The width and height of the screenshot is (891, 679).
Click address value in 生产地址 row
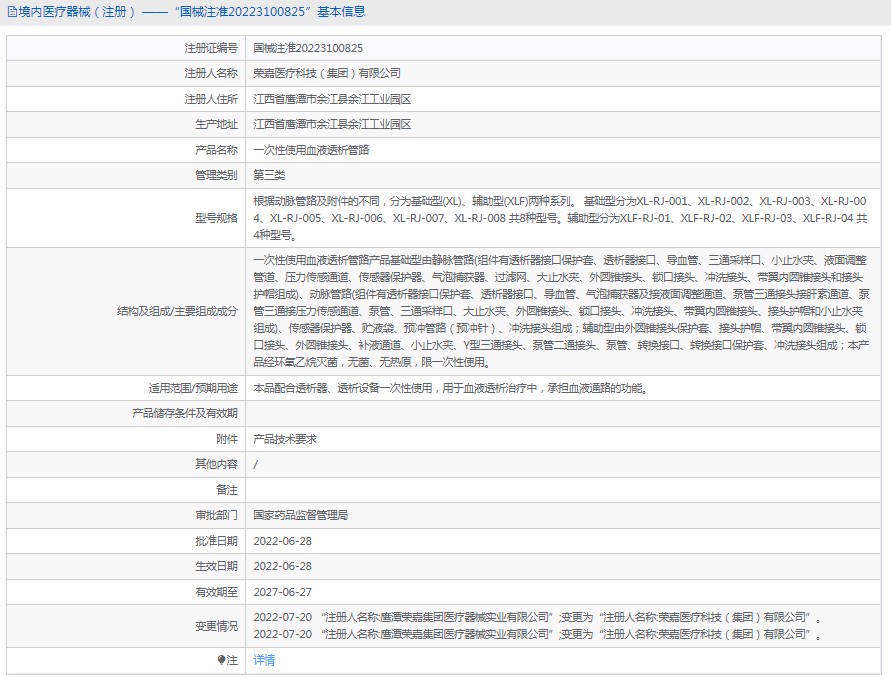332,124
